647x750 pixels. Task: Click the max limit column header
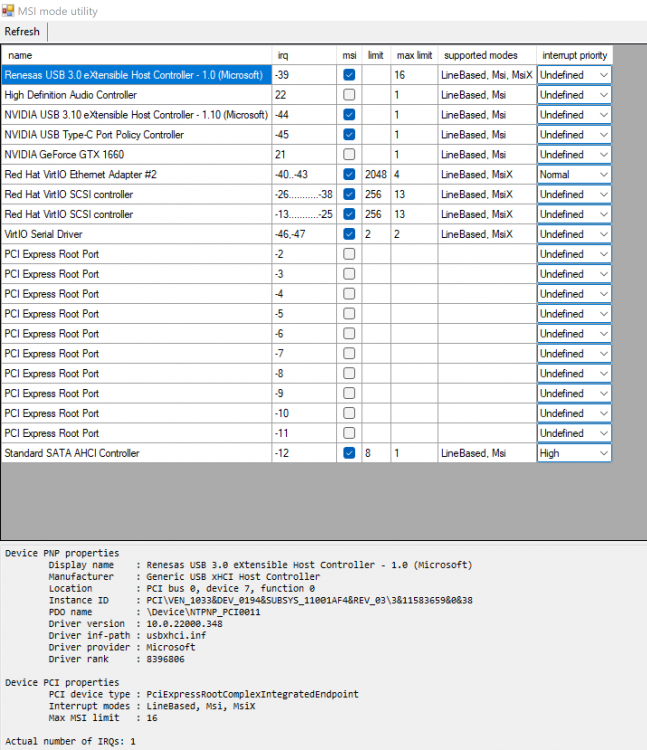coord(414,55)
